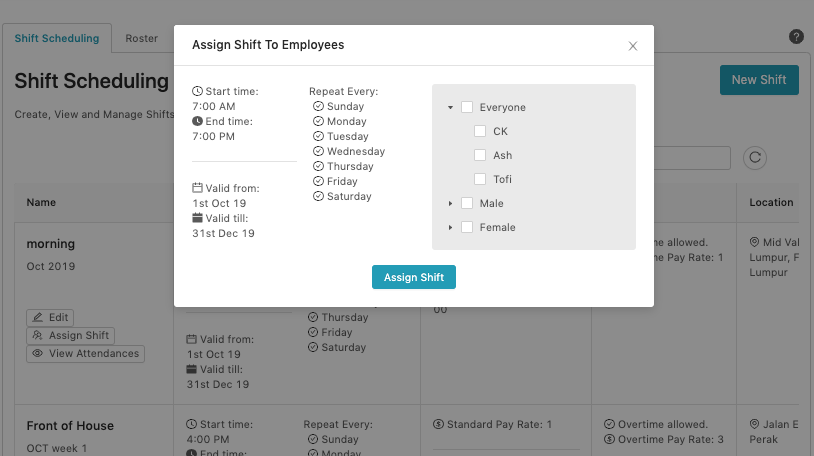This screenshot has width=814, height=456.
Task: Close the Assign Shift To Employees dialog
Action: tap(632, 46)
